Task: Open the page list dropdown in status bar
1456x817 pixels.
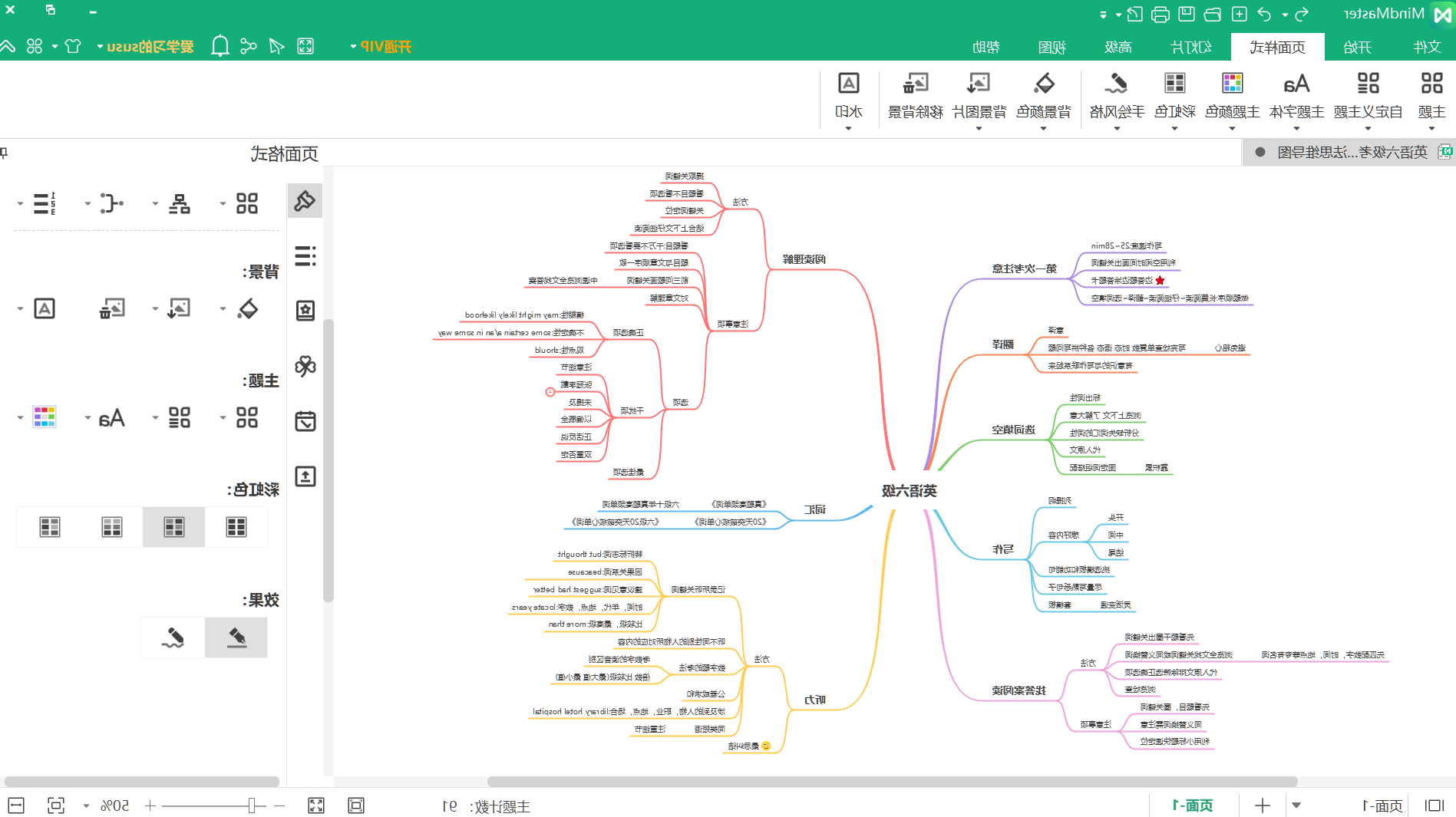Action: click(x=1296, y=805)
